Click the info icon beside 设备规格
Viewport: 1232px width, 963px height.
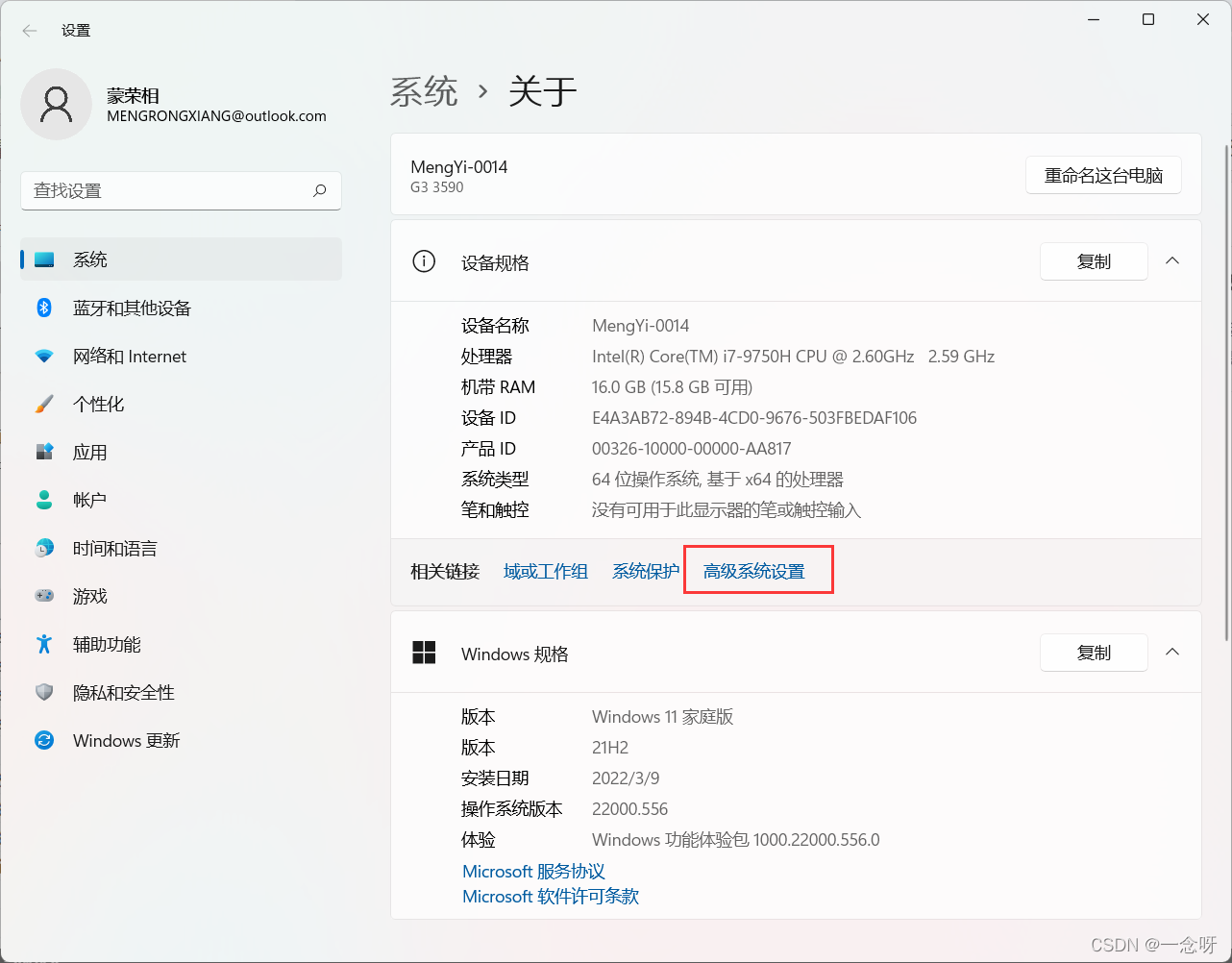point(424,261)
